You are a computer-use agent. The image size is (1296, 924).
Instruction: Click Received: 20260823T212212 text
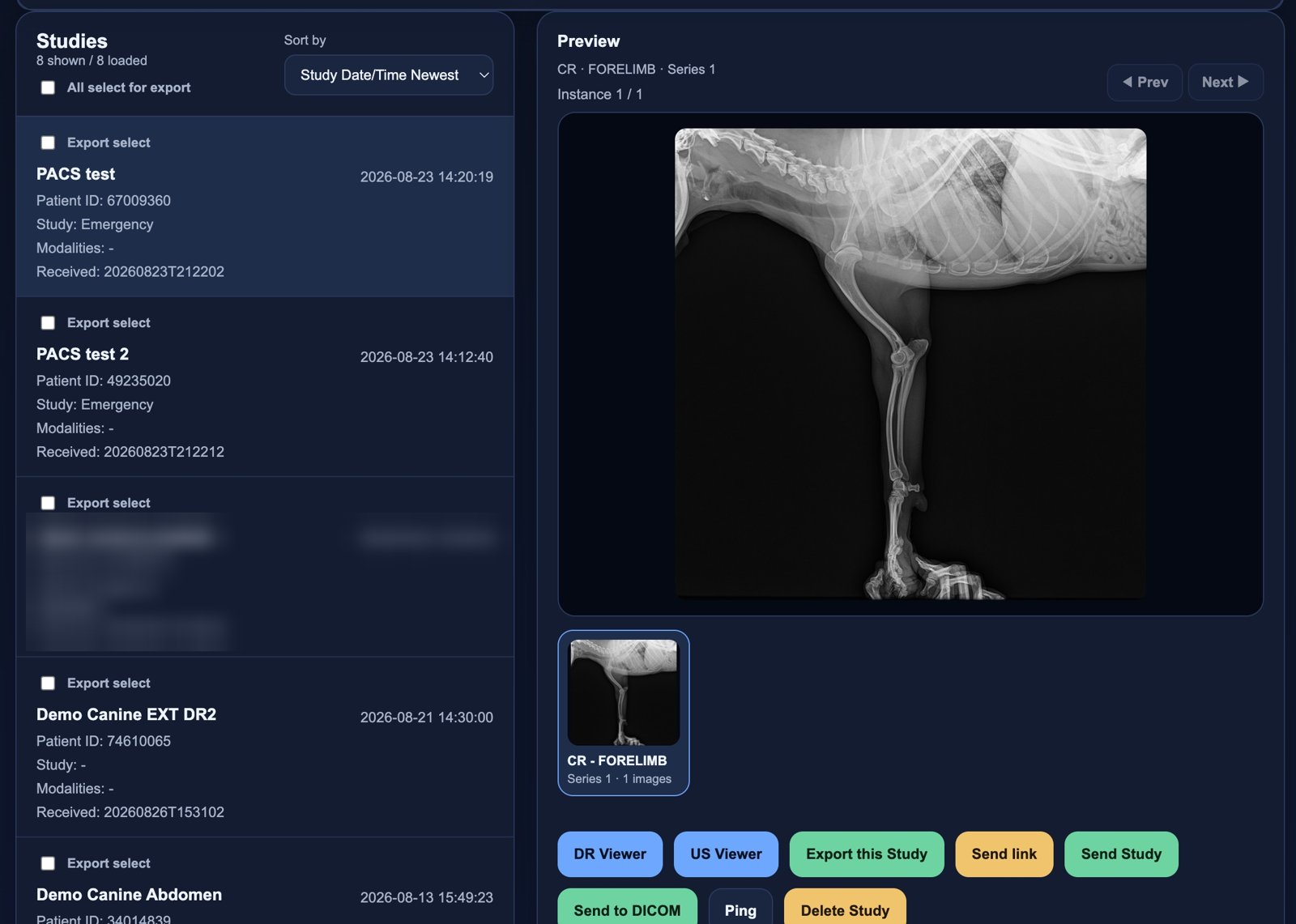[130, 452]
